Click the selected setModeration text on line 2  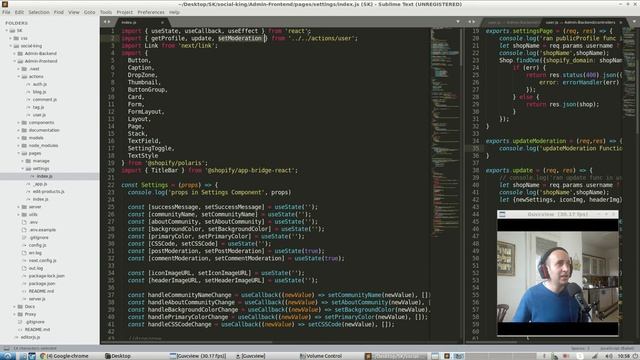click(x=240, y=38)
